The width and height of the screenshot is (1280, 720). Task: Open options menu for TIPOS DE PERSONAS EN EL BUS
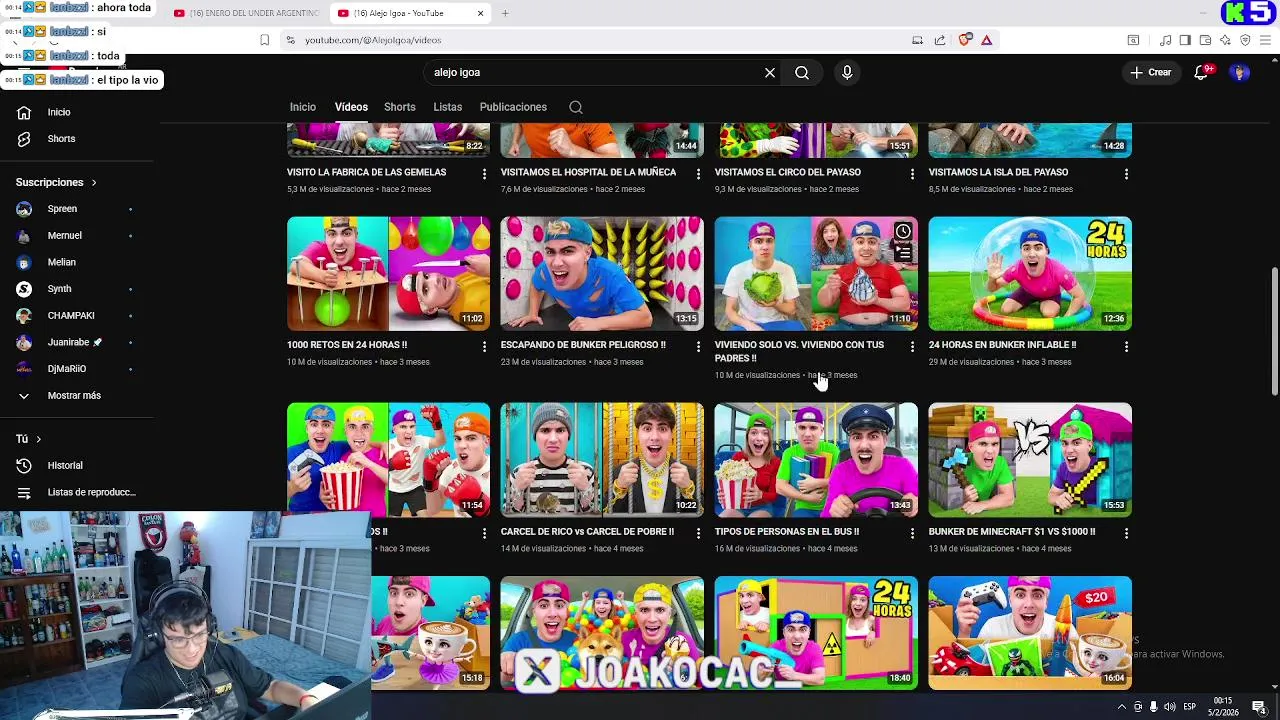[x=912, y=534]
